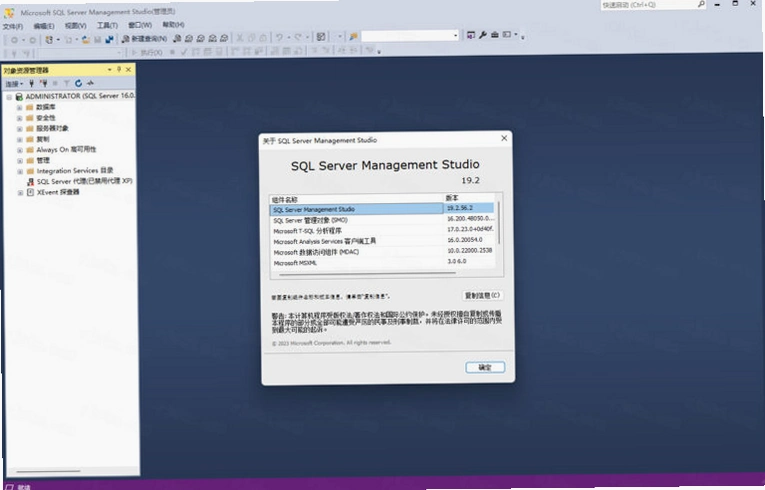The image size is (765, 490).
Task: Expand the 数据库 (Databases) folder
Action: tap(20, 107)
